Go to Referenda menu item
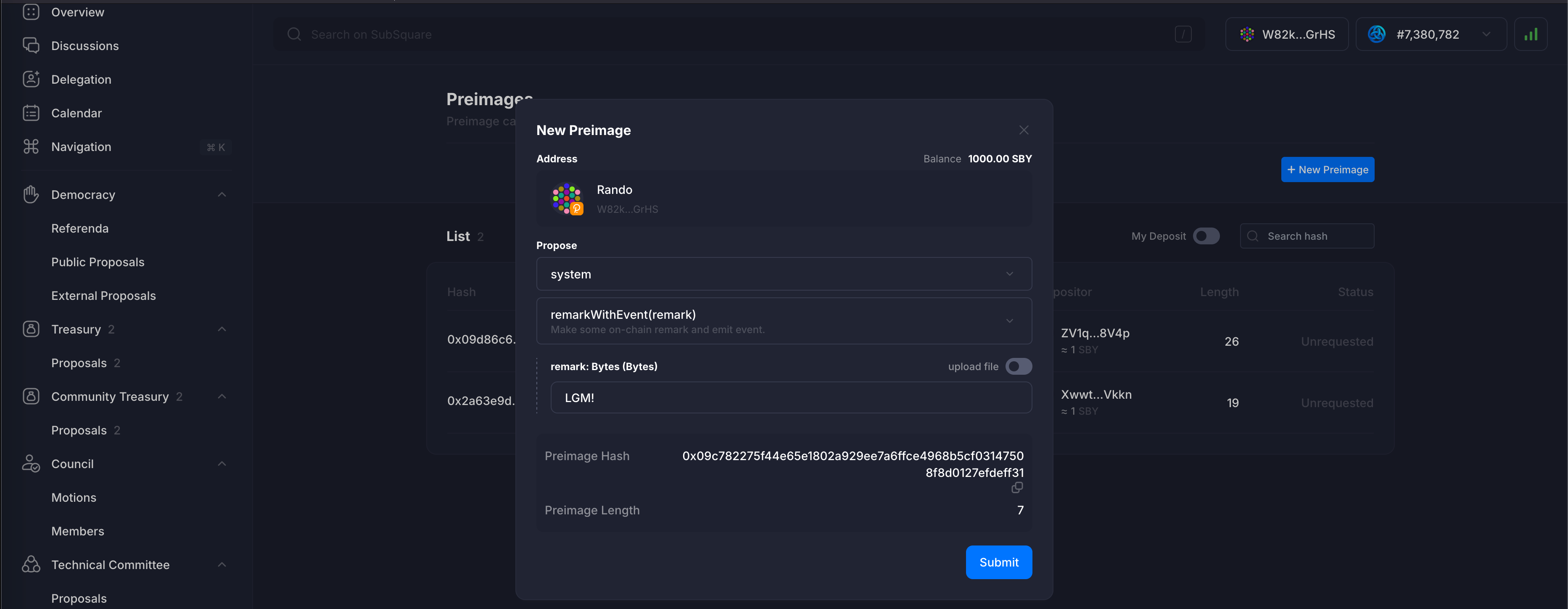This screenshot has height=609, width=1568. (x=80, y=228)
